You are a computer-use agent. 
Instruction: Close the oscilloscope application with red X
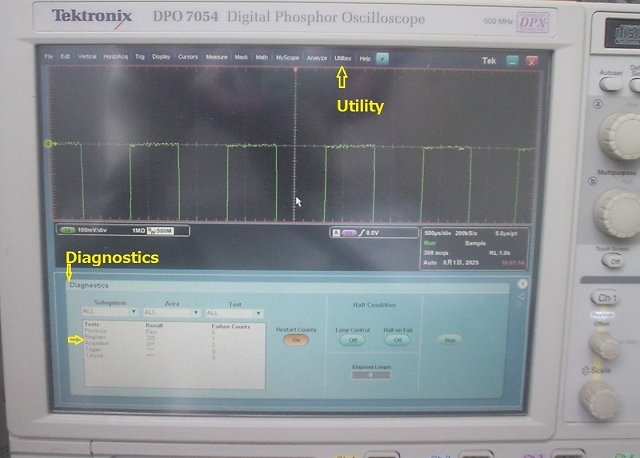pos(531,62)
